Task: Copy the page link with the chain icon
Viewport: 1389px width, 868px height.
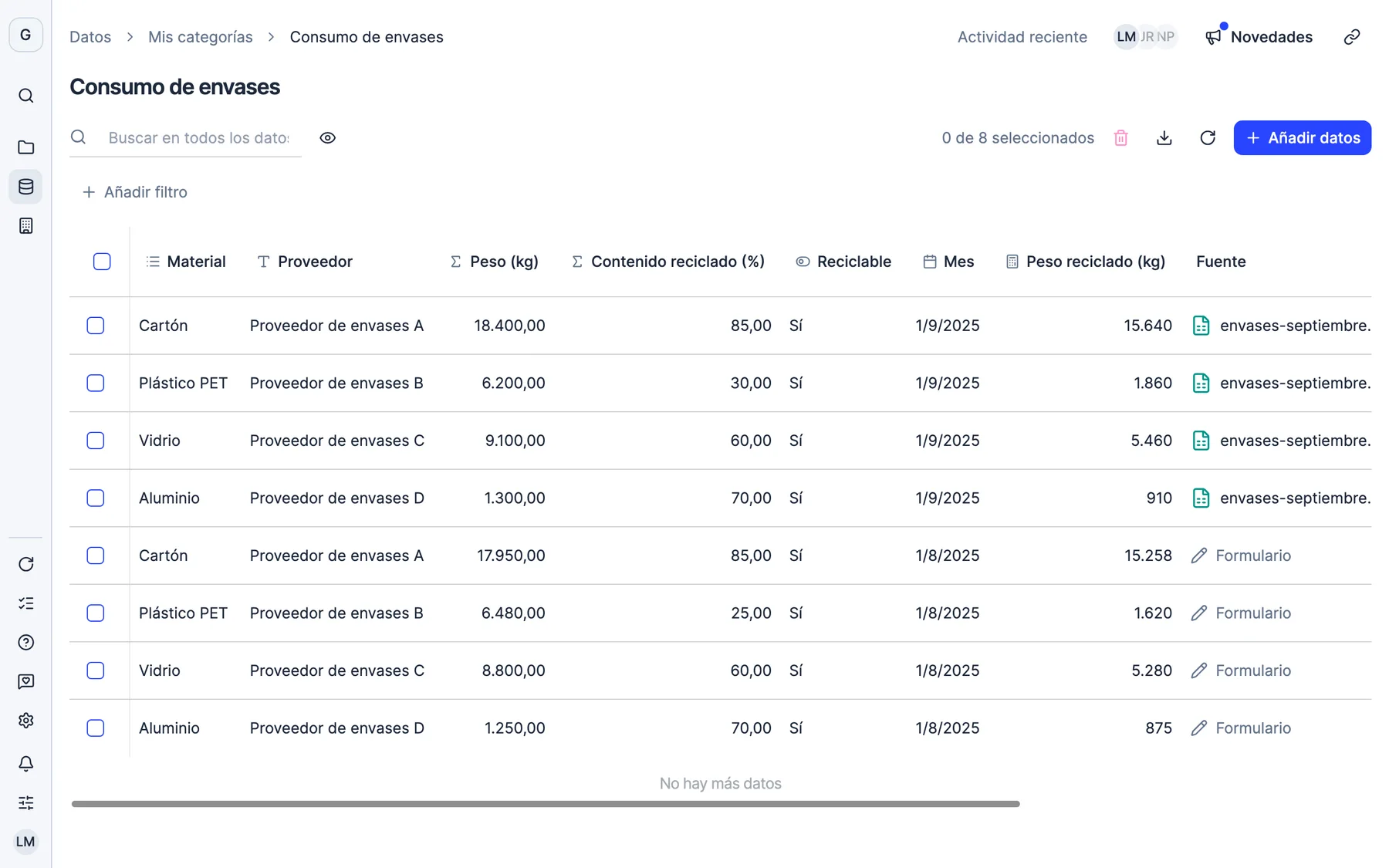Action: (1352, 37)
